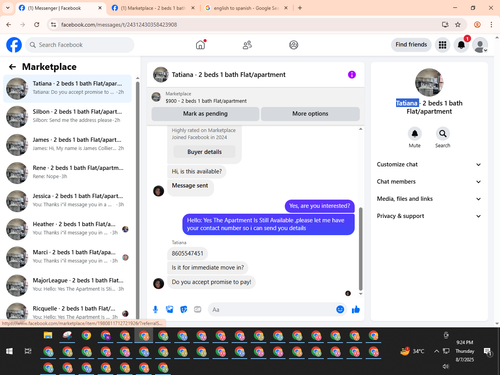This screenshot has width=500, height=375.
Task: Go back using the Marketplace back arrow
Action: (12, 67)
